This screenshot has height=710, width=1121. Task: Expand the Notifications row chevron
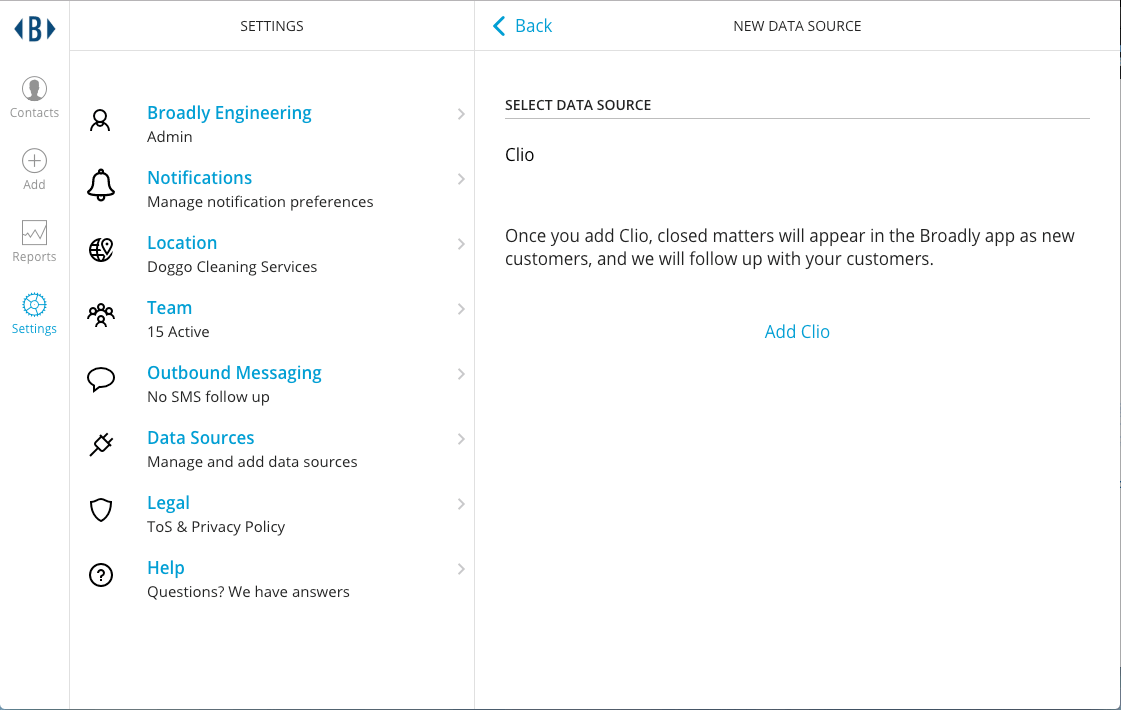[461, 179]
